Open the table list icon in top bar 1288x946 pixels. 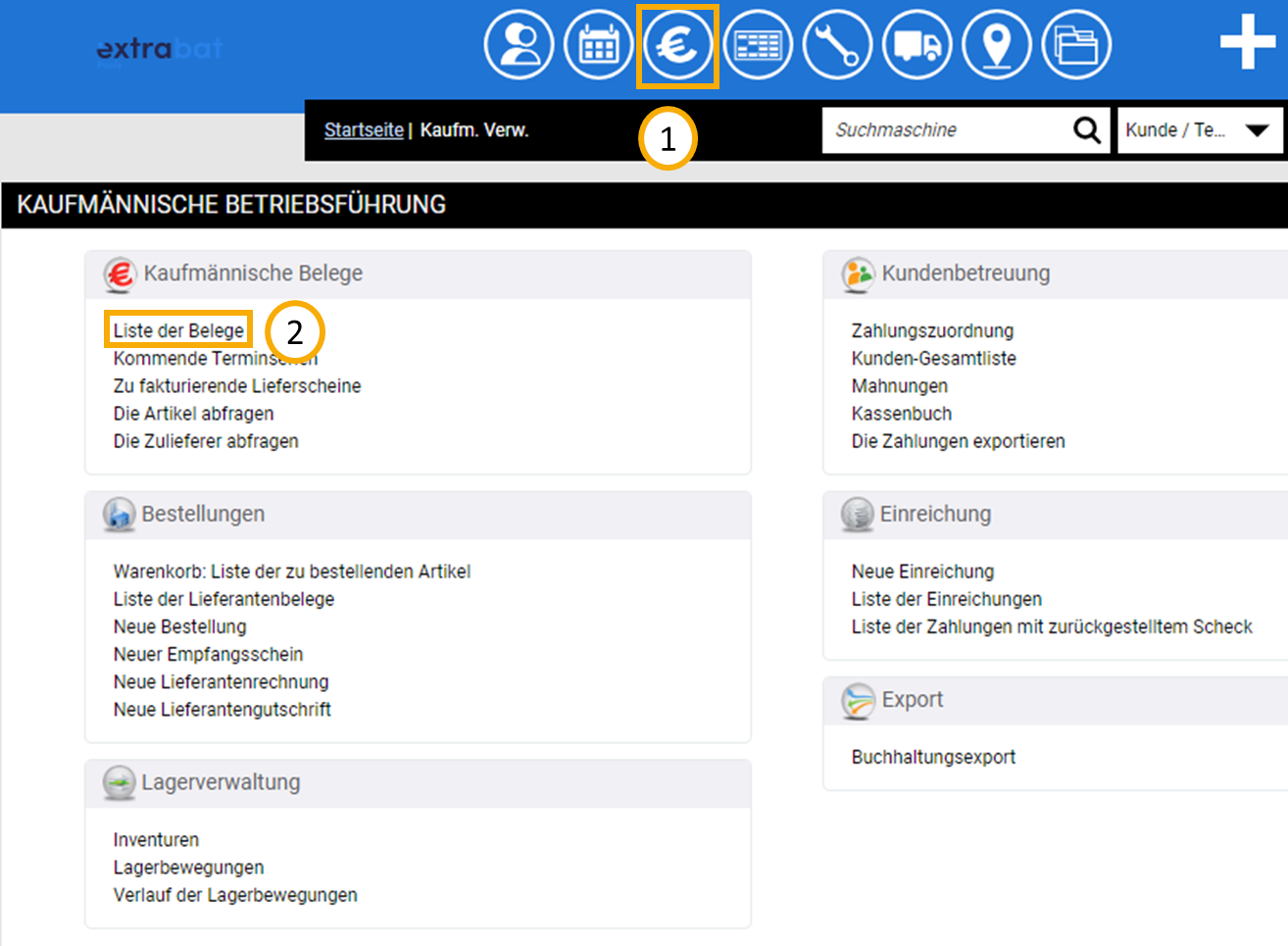[758, 45]
